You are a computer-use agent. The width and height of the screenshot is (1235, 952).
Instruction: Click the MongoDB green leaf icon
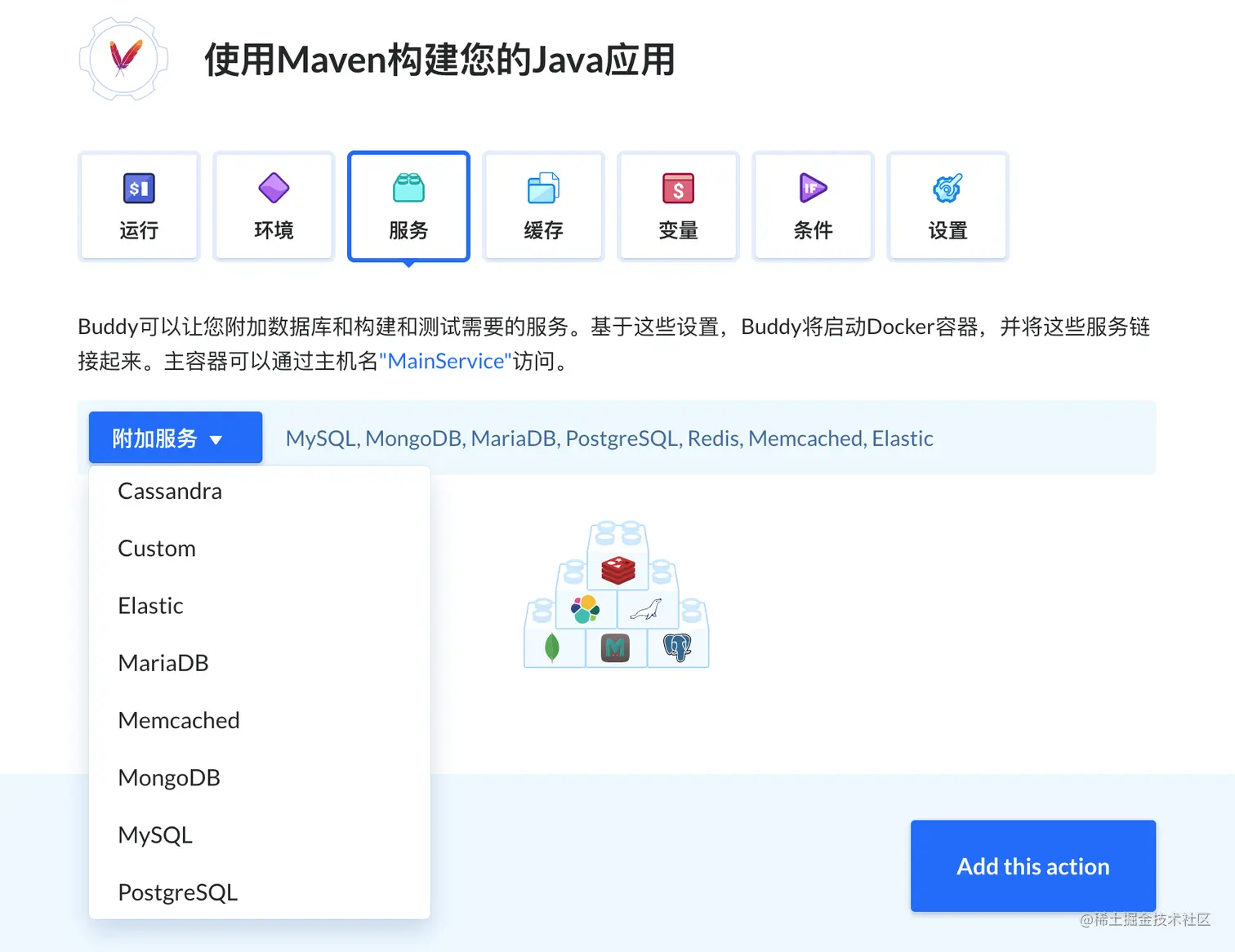(x=552, y=648)
